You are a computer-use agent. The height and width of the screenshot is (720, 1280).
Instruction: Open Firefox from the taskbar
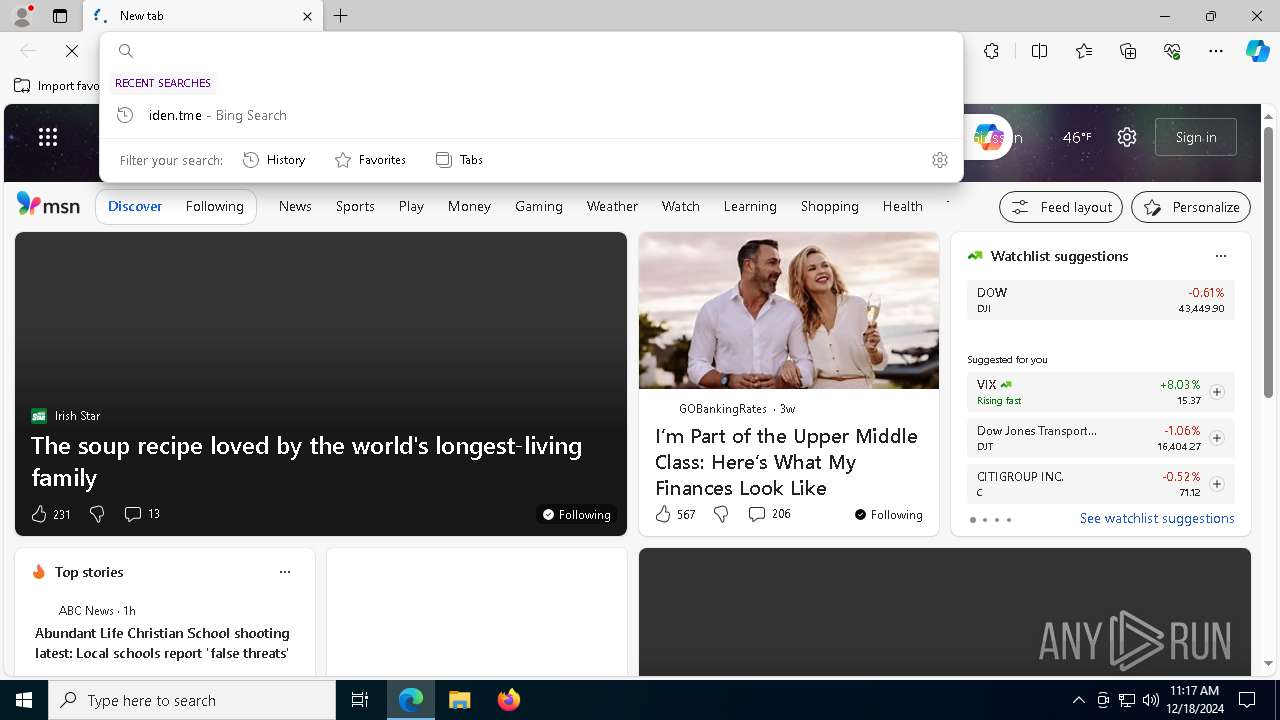(508, 700)
